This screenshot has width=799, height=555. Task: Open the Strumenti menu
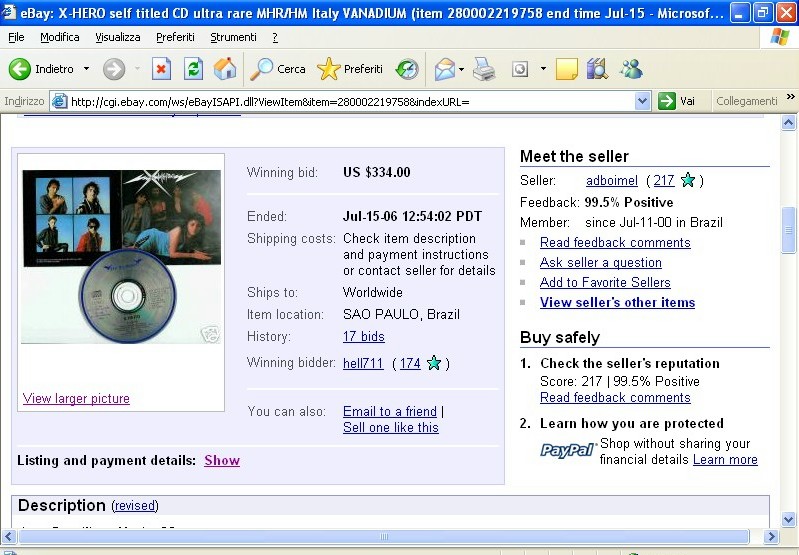233,37
